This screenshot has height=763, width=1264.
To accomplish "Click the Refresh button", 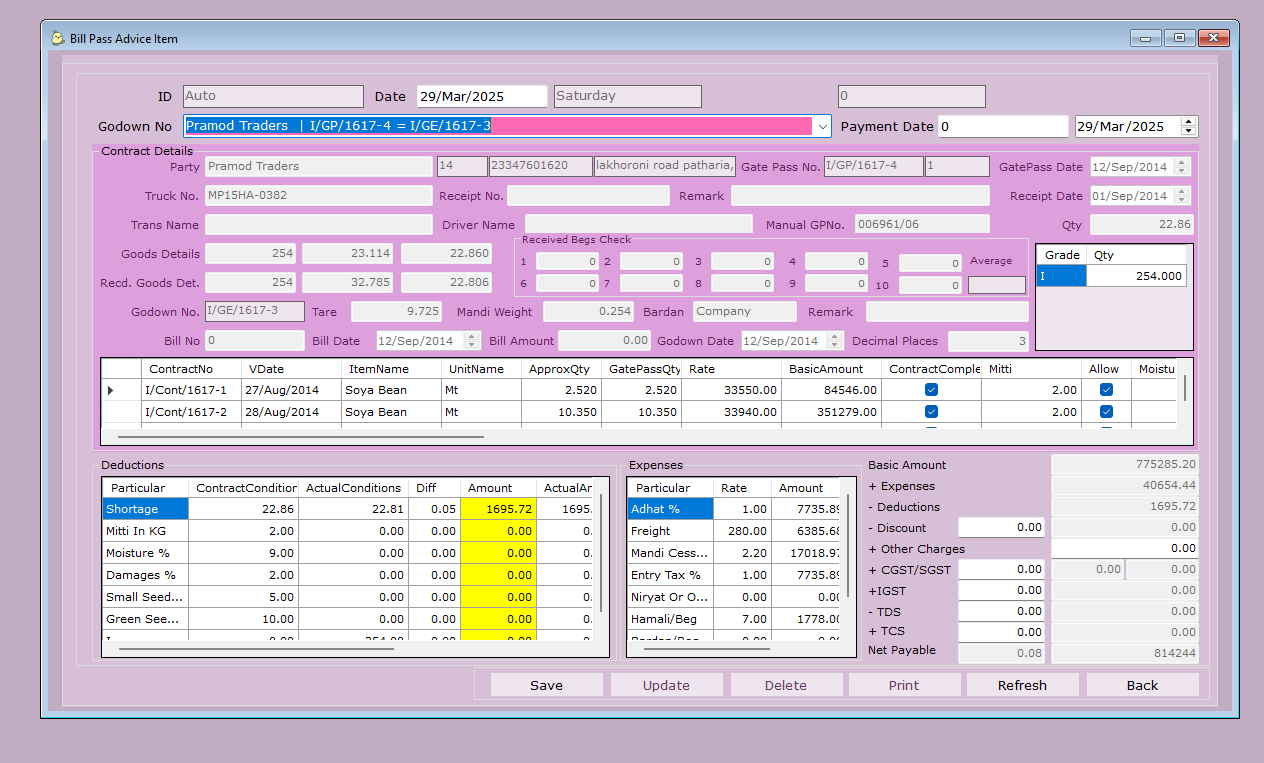I will click(x=1022, y=685).
